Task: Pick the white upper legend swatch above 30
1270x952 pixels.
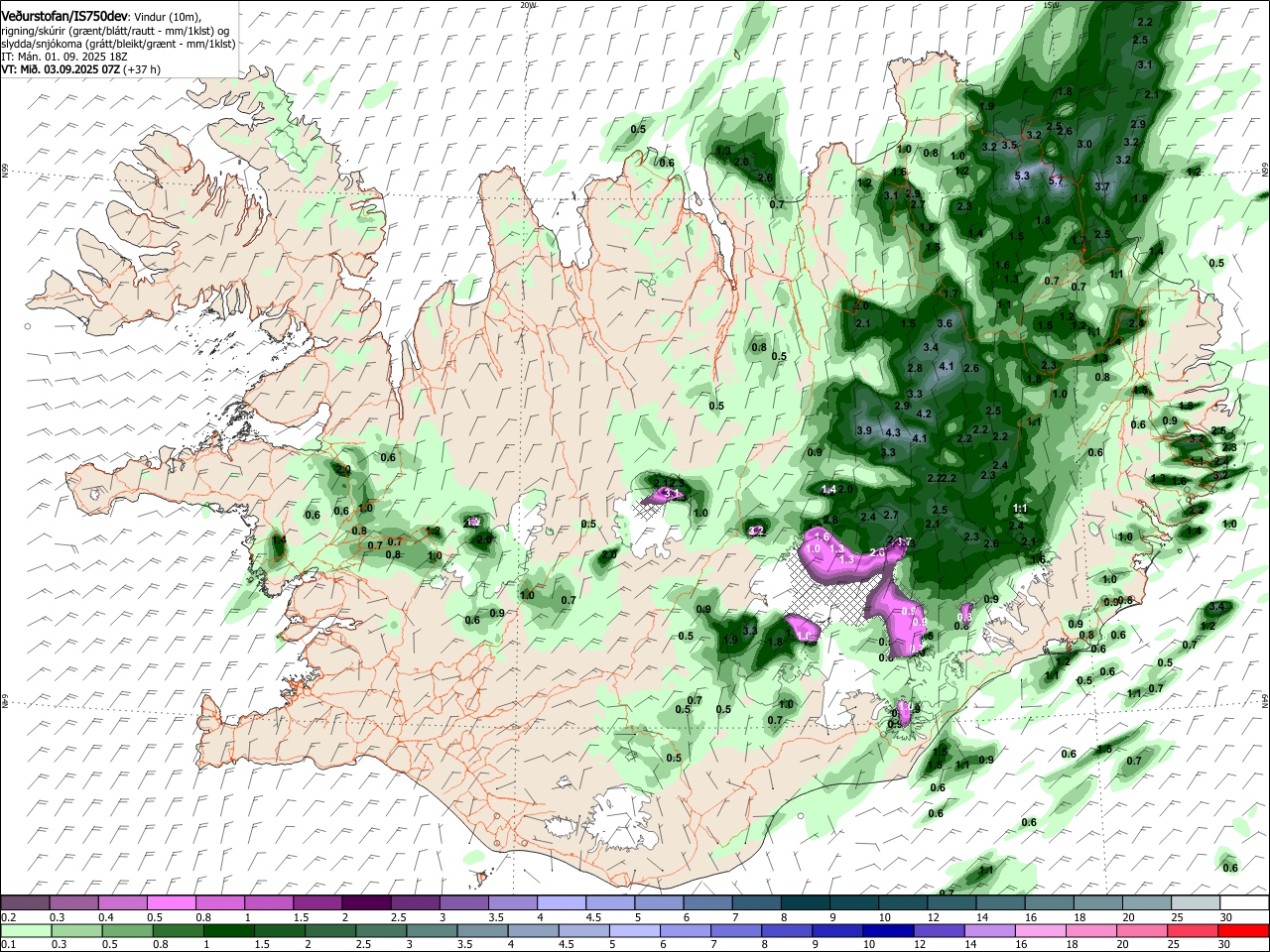Action: click(x=1244, y=903)
